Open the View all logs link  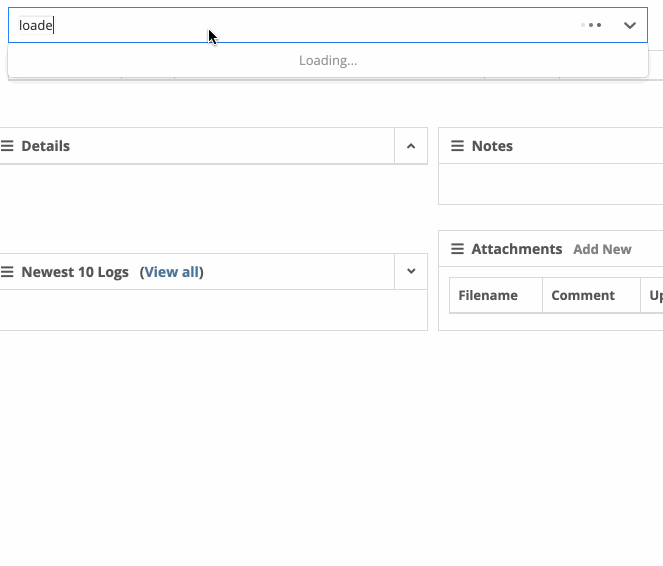(x=172, y=272)
